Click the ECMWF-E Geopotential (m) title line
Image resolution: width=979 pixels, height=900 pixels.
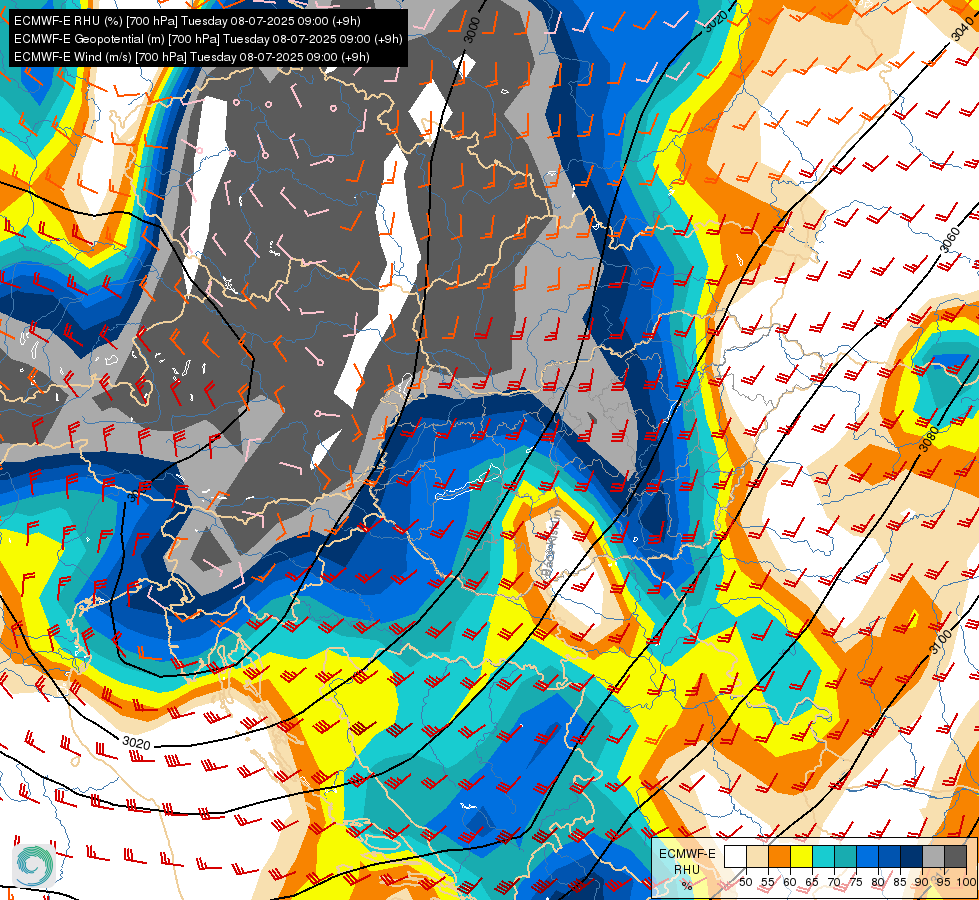click(x=208, y=39)
